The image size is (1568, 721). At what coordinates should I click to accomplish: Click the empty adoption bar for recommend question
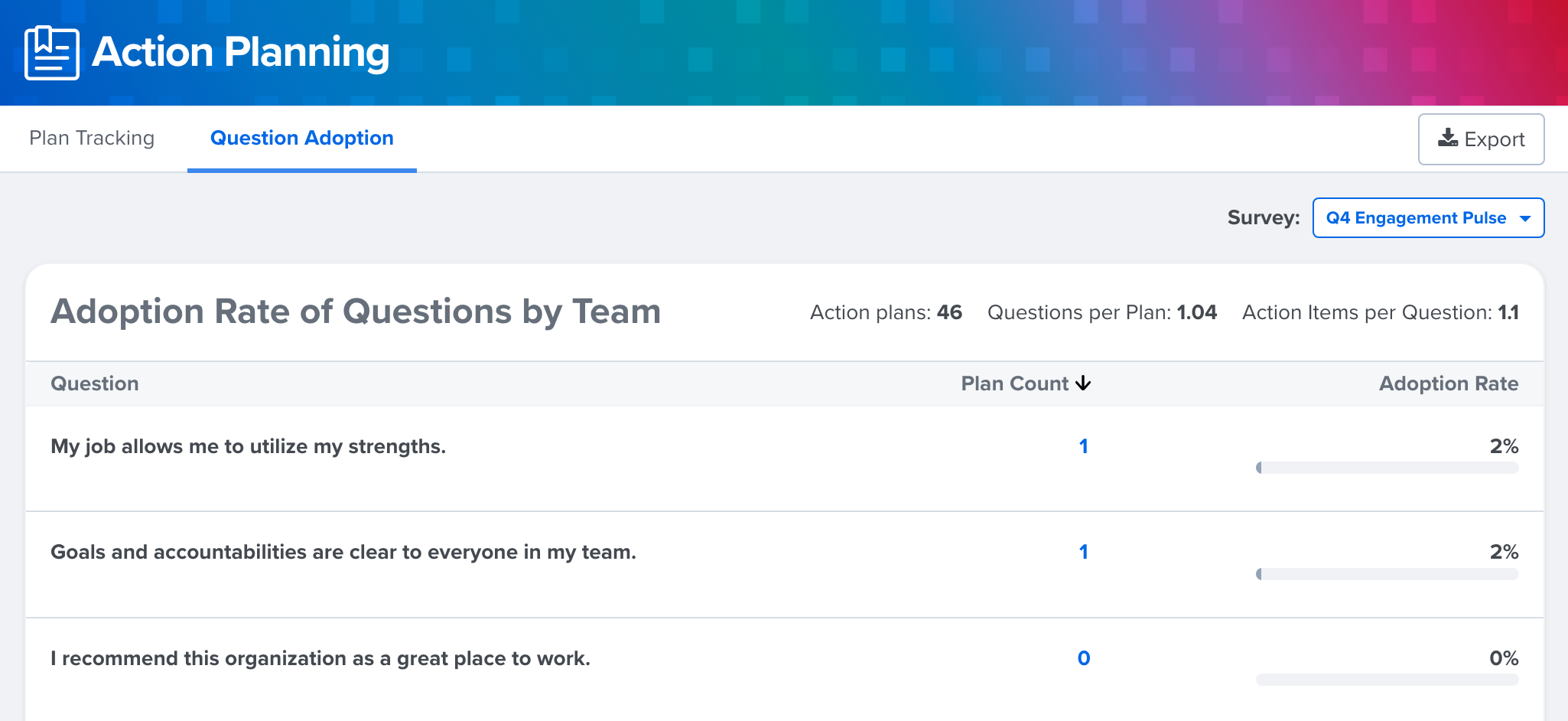click(1388, 678)
